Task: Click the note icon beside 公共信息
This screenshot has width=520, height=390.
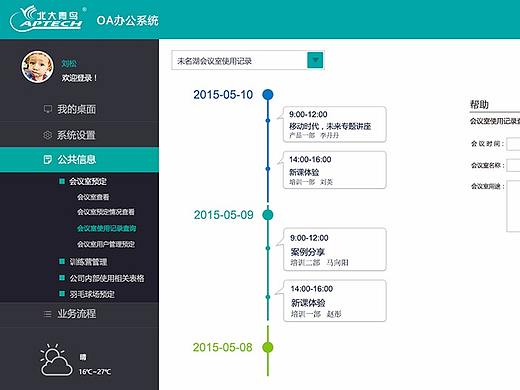Action: coord(48,159)
